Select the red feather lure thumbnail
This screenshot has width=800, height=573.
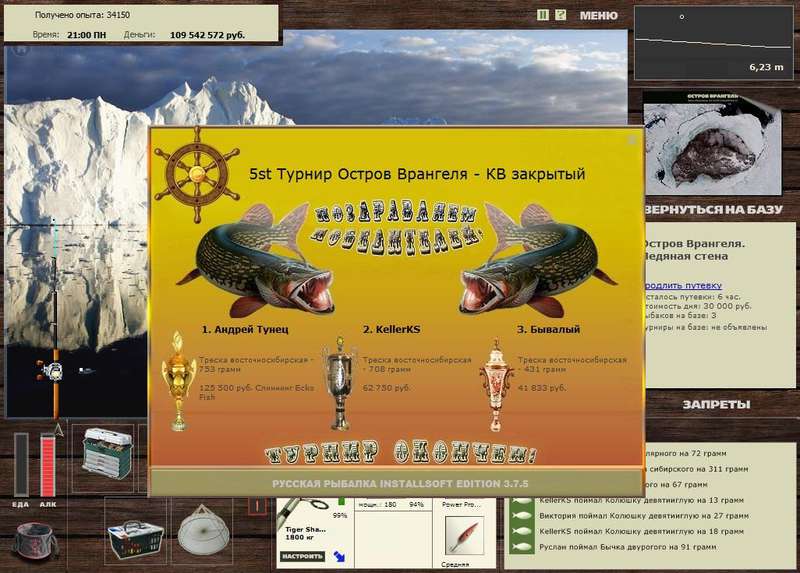click(464, 536)
